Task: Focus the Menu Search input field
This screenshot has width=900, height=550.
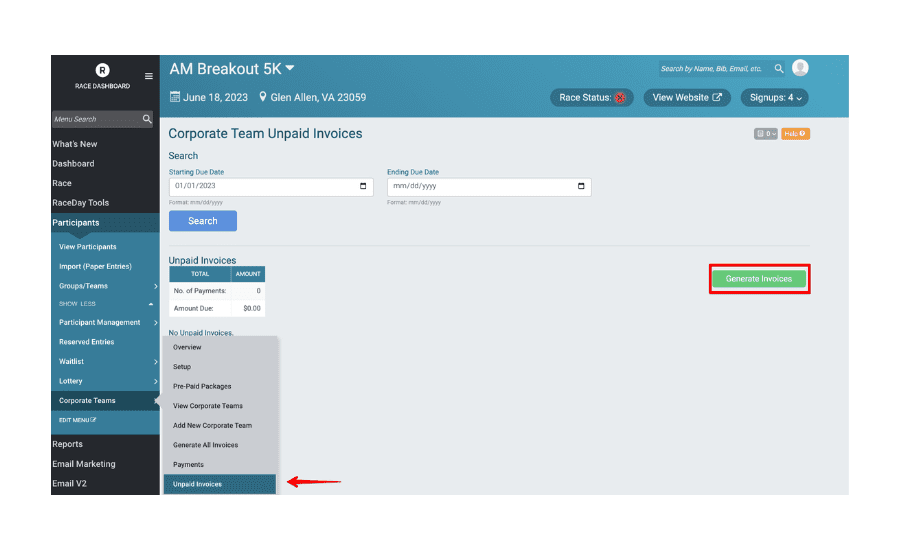Action: 96,119
